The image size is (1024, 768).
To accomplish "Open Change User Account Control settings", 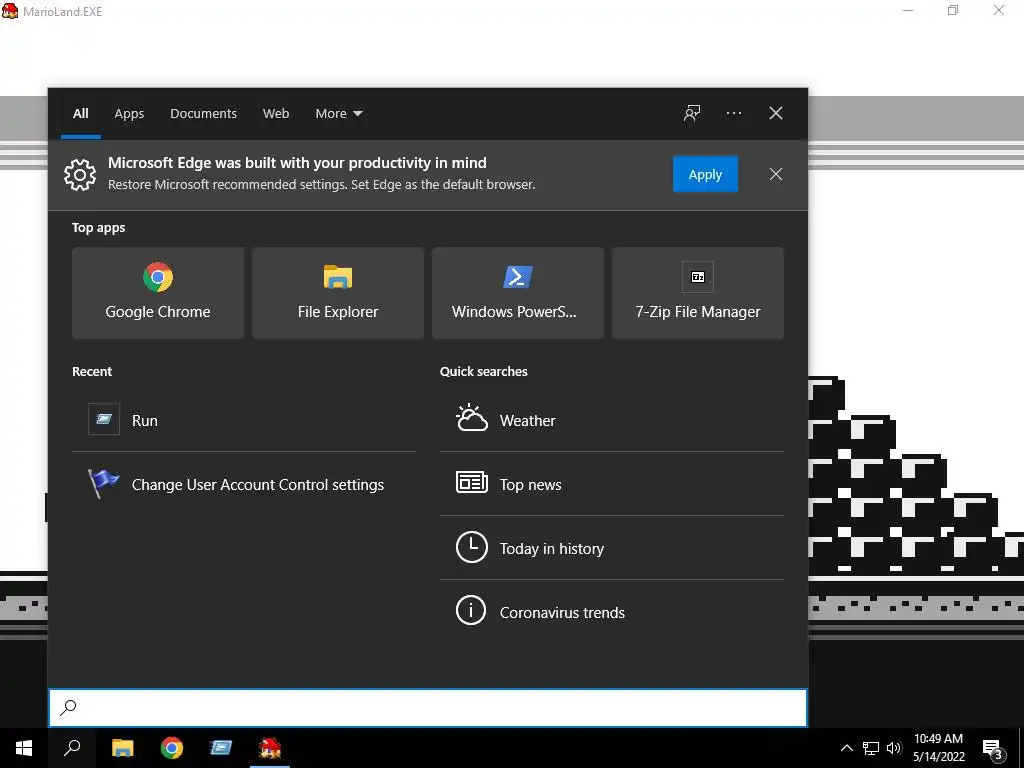I will tap(244, 484).
